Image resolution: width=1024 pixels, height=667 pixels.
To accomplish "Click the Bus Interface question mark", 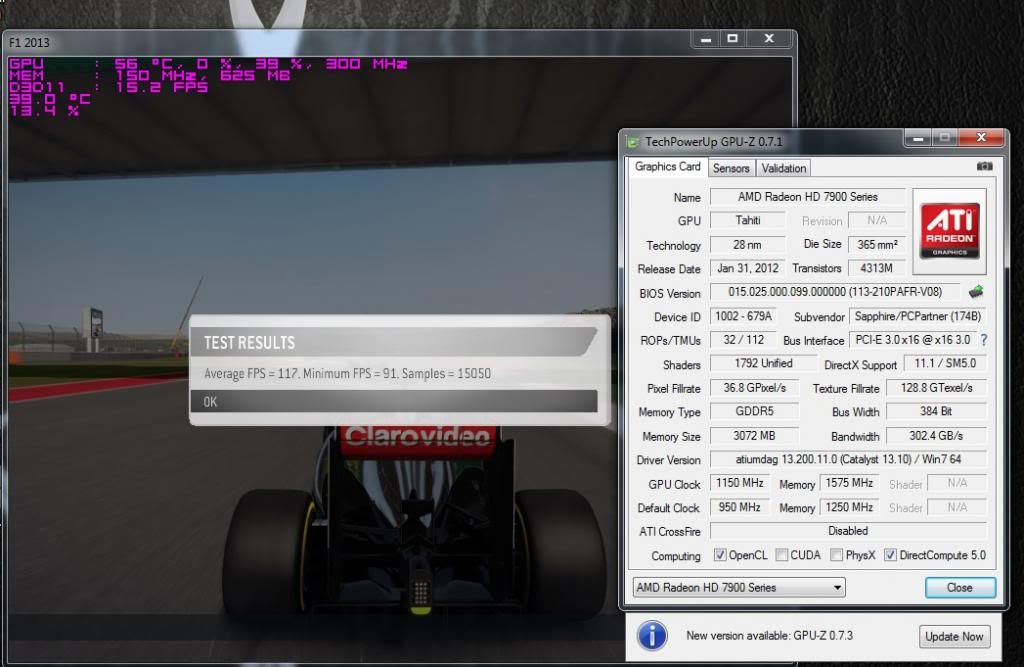I will (x=984, y=340).
